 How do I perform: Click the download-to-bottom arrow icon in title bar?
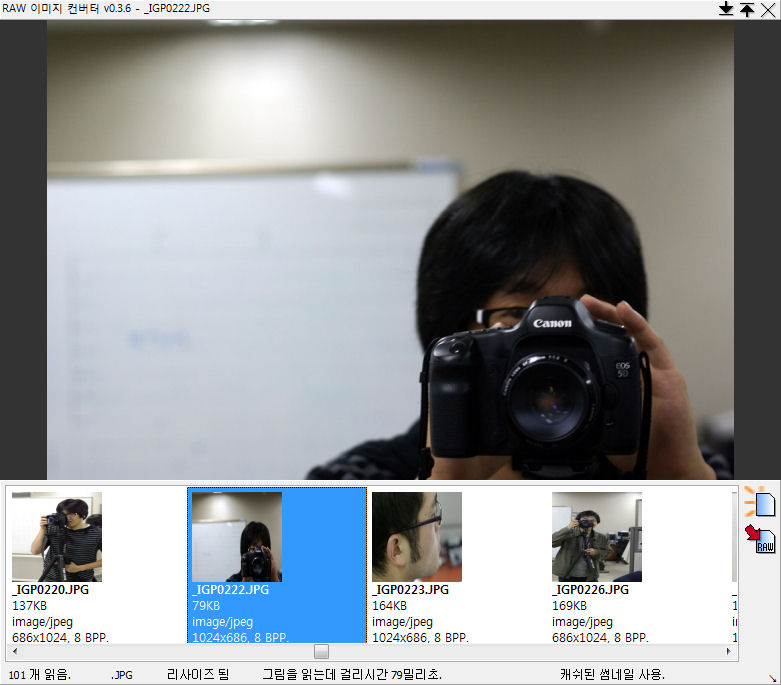point(726,9)
